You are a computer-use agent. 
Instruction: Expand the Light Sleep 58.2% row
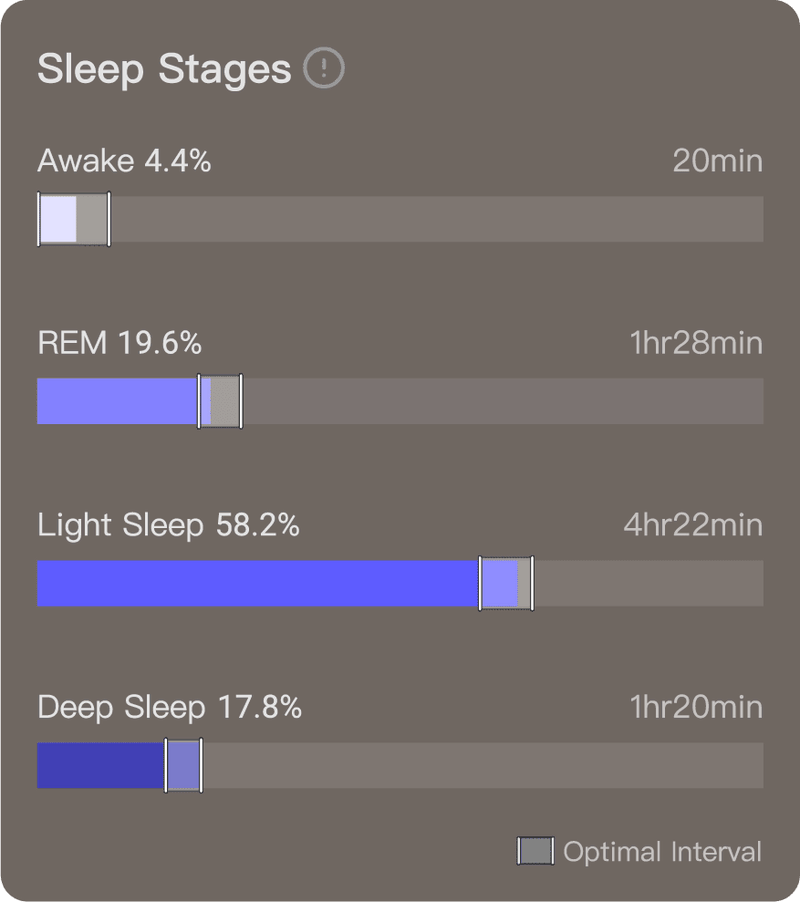click(x=170, y=525)
